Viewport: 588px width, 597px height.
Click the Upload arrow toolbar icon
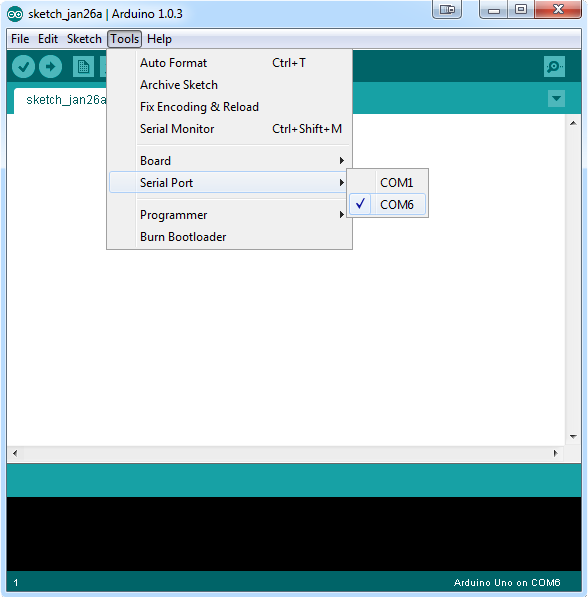click(50, 67)
